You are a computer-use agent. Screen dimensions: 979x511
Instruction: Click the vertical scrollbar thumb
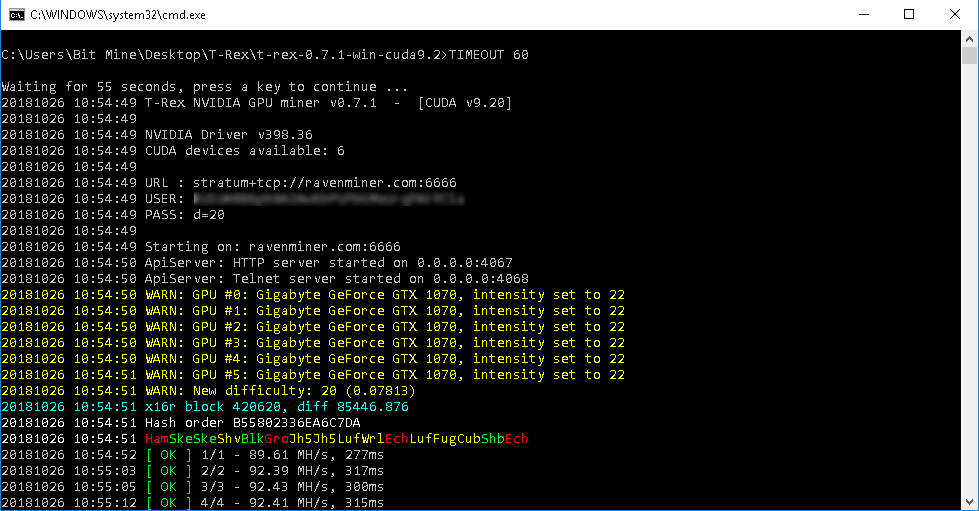tap(969, 58)
